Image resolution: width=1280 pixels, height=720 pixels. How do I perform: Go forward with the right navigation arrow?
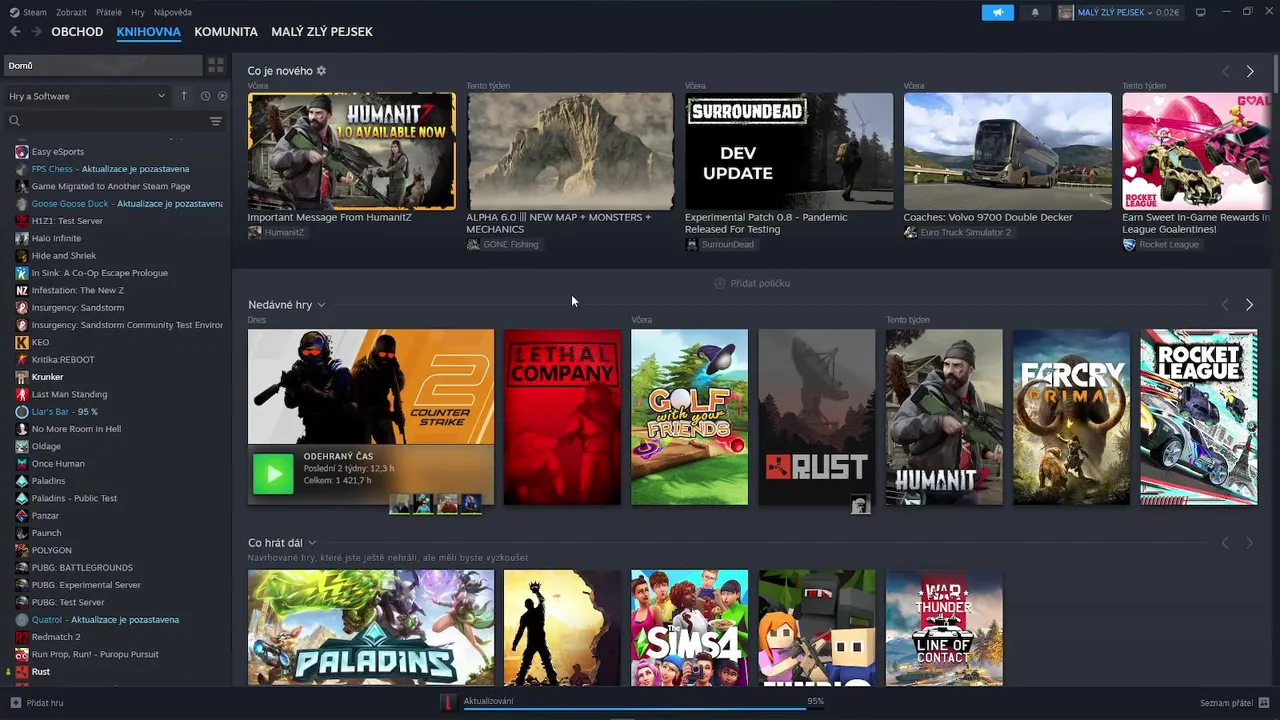37,32
